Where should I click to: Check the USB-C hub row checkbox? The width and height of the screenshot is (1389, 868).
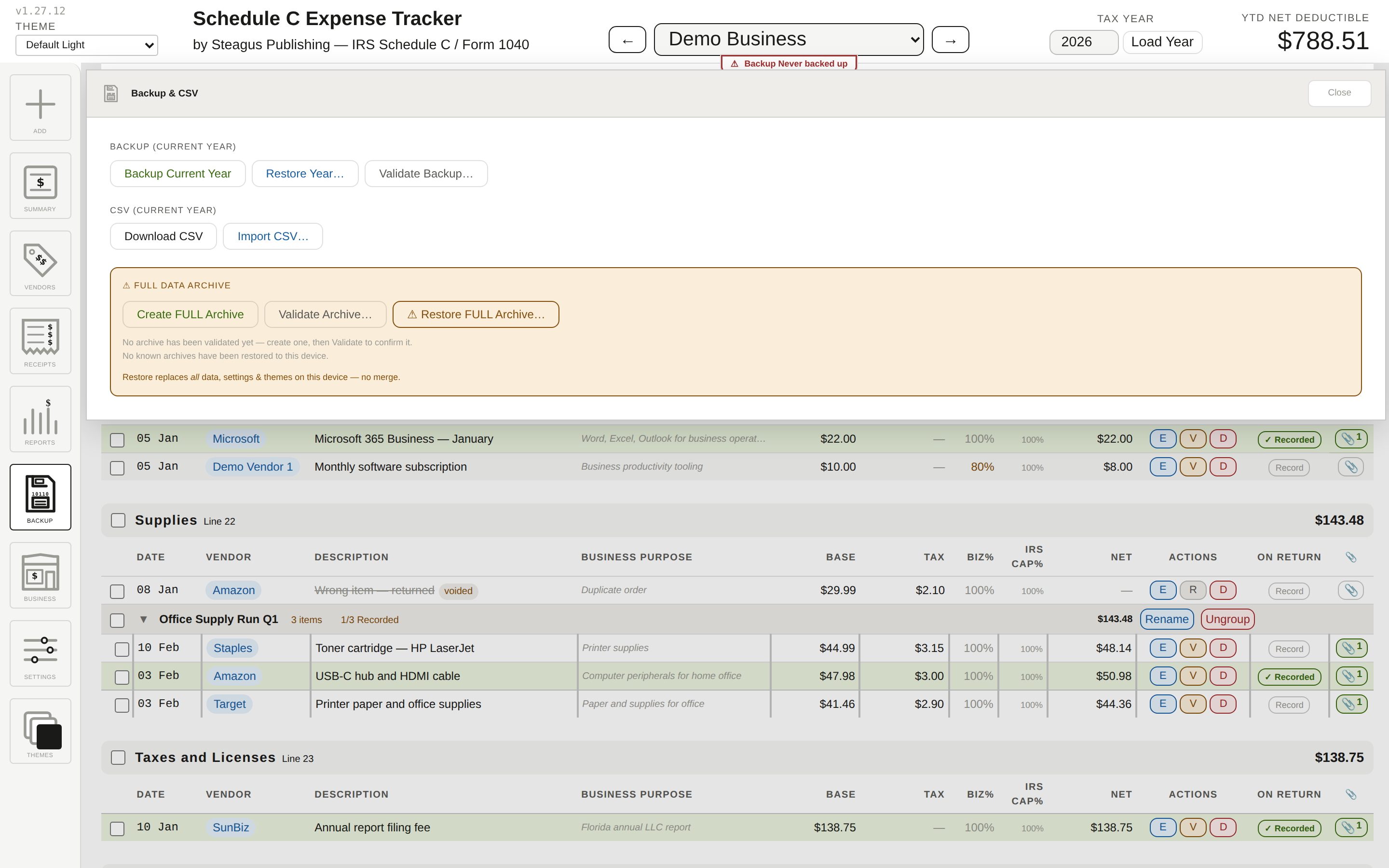click(x=122, y=678)
